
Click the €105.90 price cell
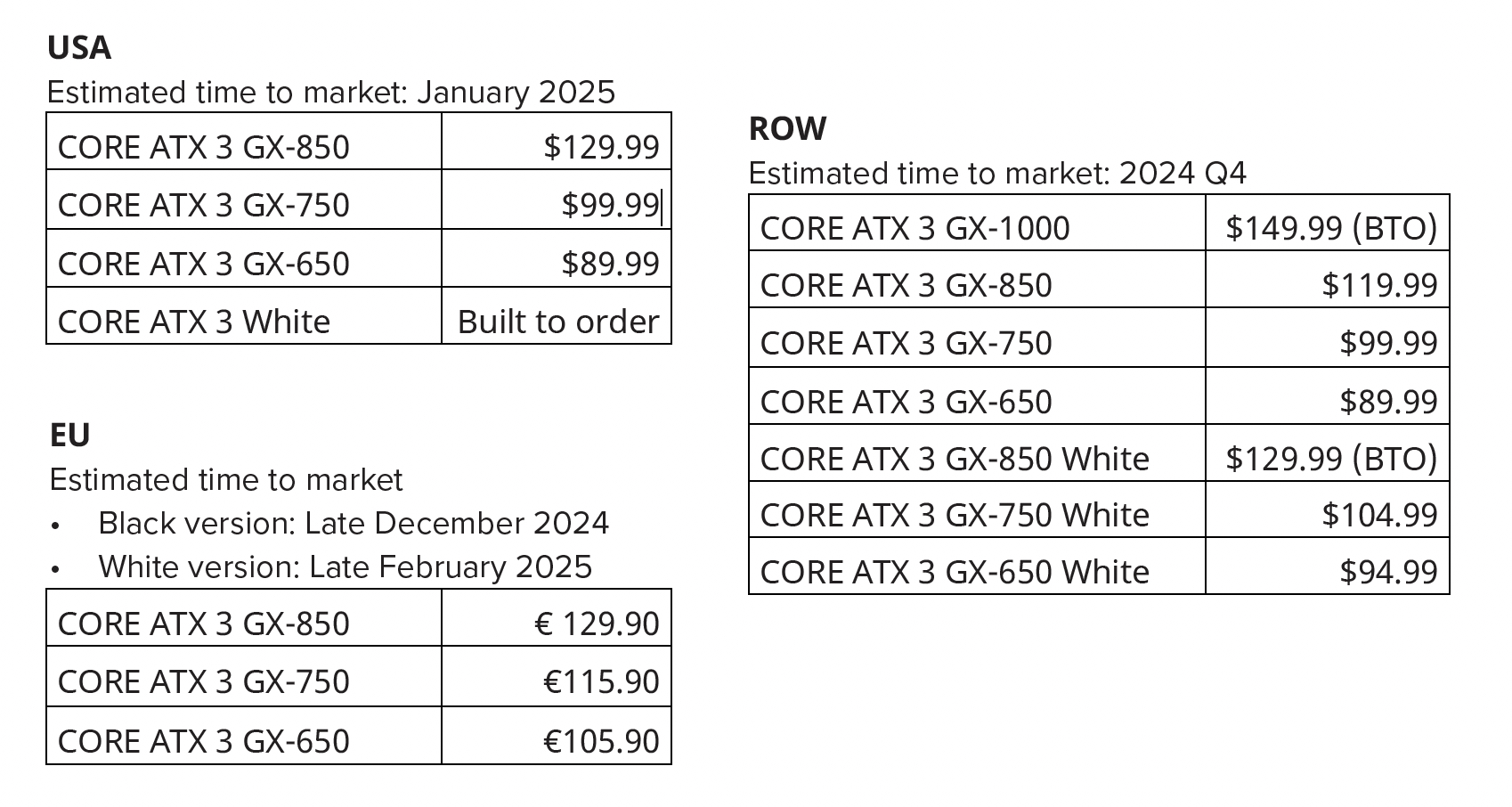(x=601, y=742)
